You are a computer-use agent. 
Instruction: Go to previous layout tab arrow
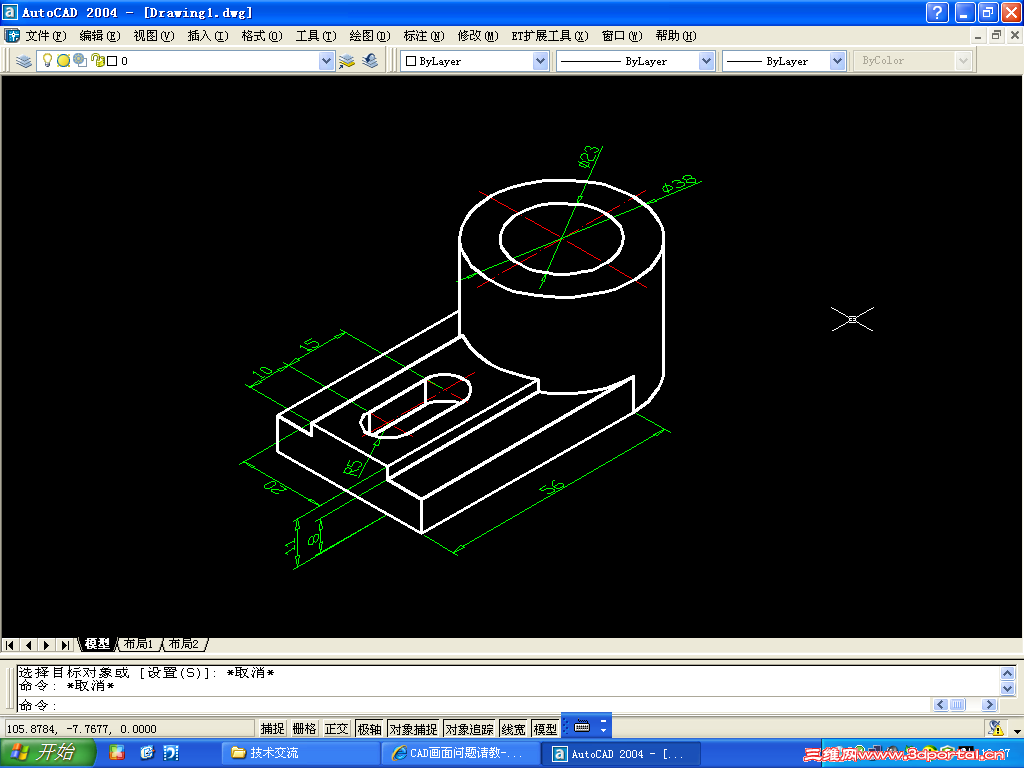pos(28,645)
